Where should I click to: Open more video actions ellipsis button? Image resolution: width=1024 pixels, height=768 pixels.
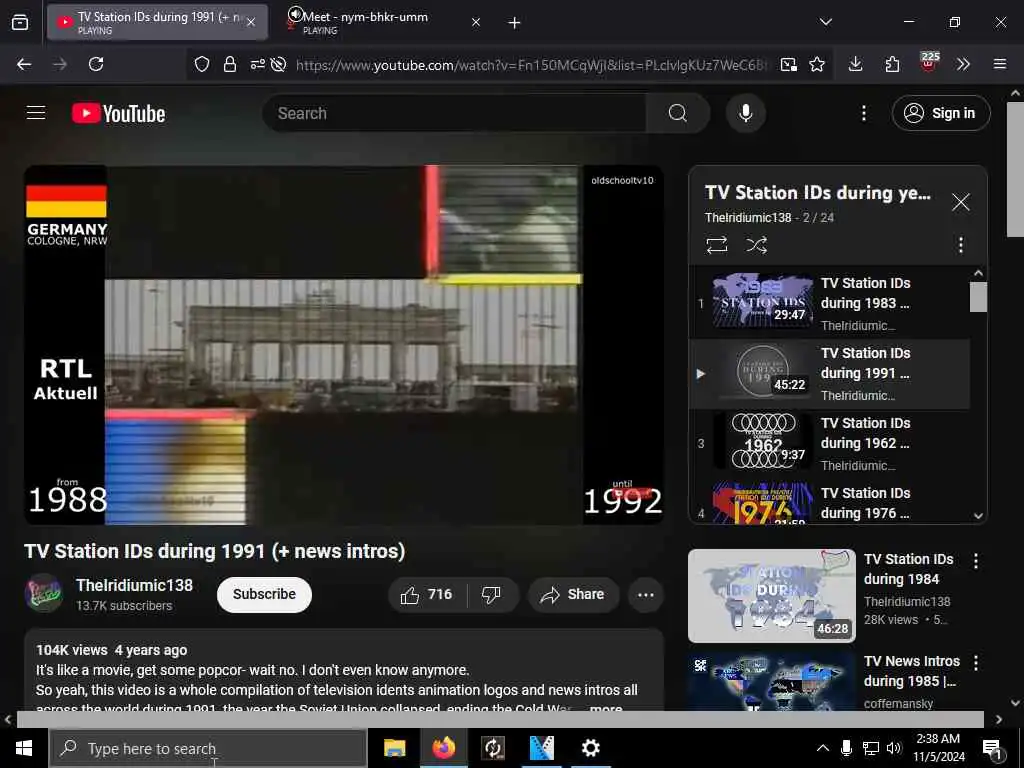645,594
